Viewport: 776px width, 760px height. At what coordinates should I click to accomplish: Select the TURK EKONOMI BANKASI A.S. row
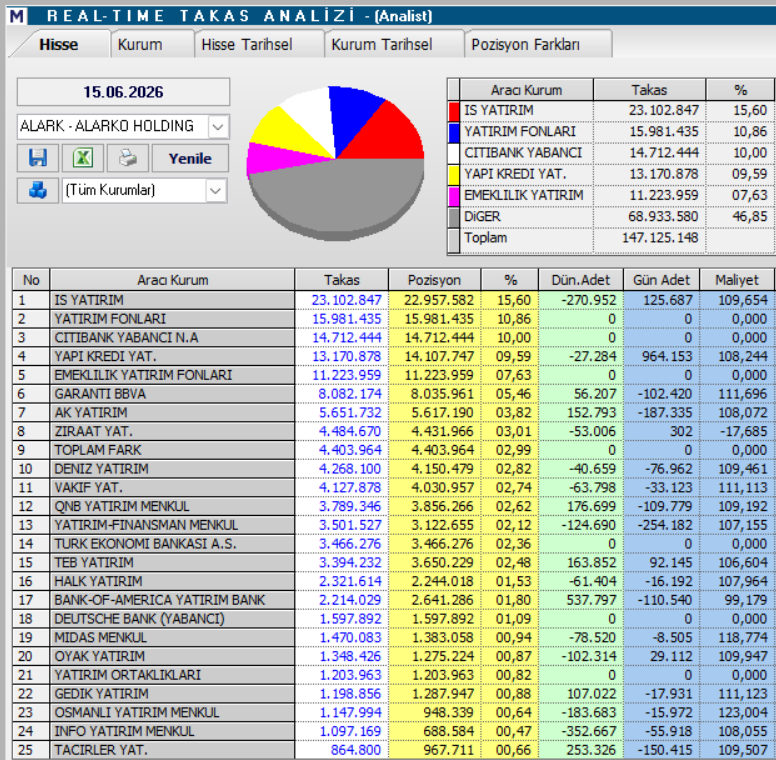click(x=394, y=544)
